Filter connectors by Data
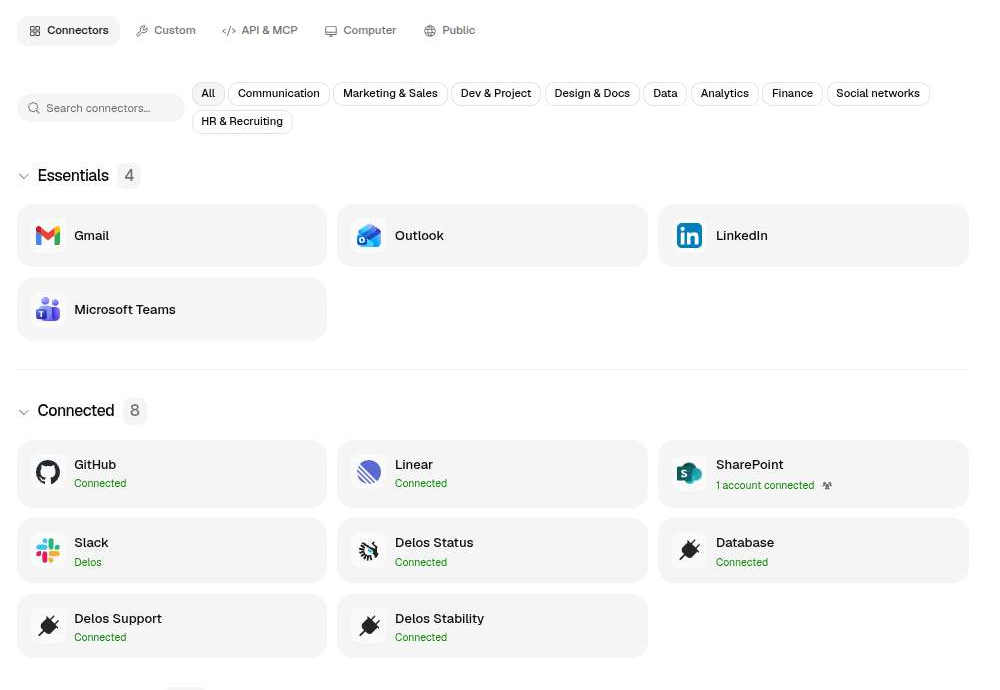1000x690 pixels. click(x=665, y=94)
